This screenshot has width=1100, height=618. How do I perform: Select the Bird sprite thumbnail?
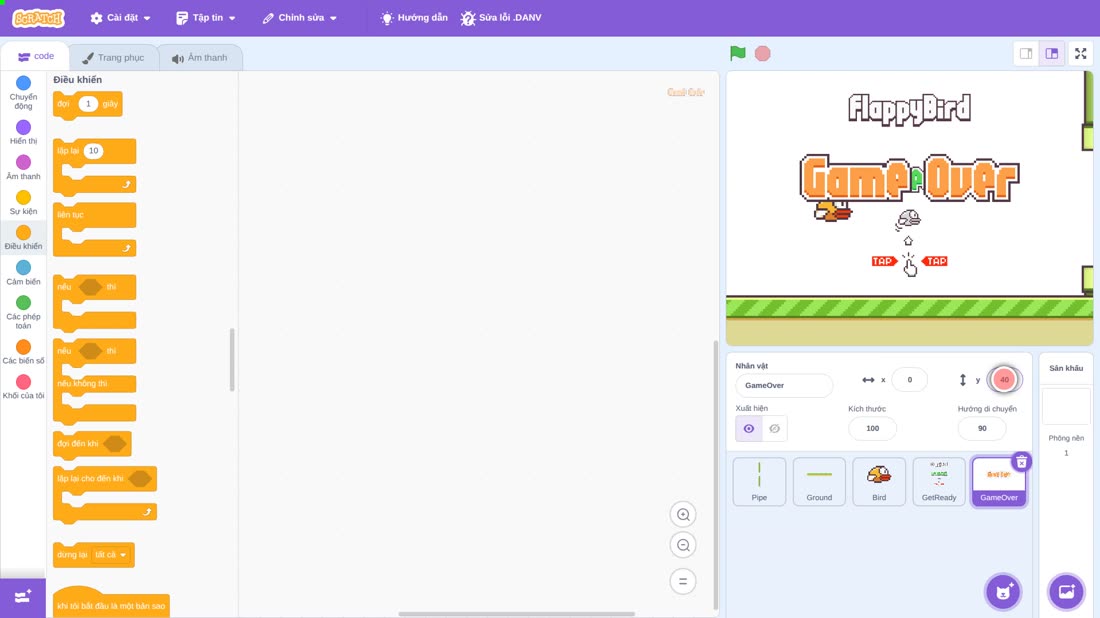point(879,481)
